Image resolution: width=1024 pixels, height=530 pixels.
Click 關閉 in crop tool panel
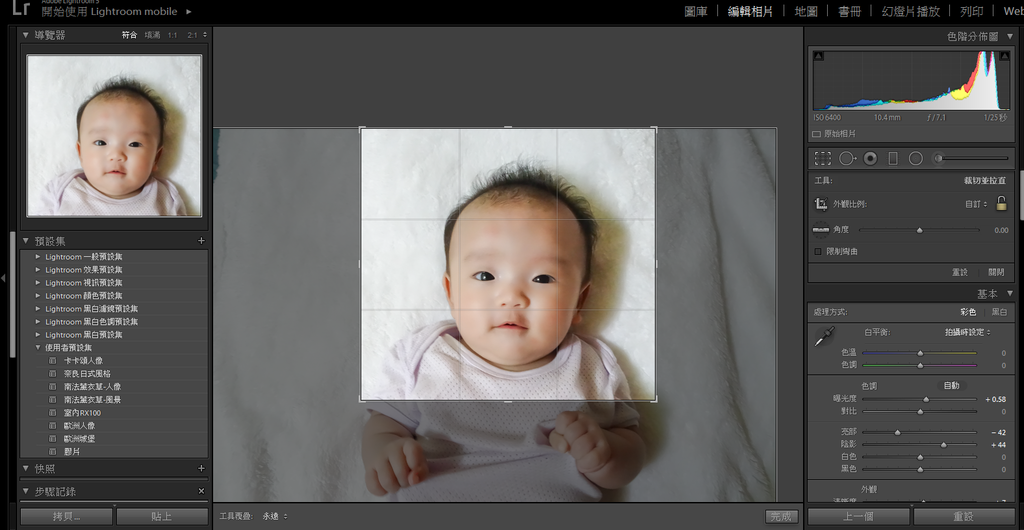(x=996, y=272)
